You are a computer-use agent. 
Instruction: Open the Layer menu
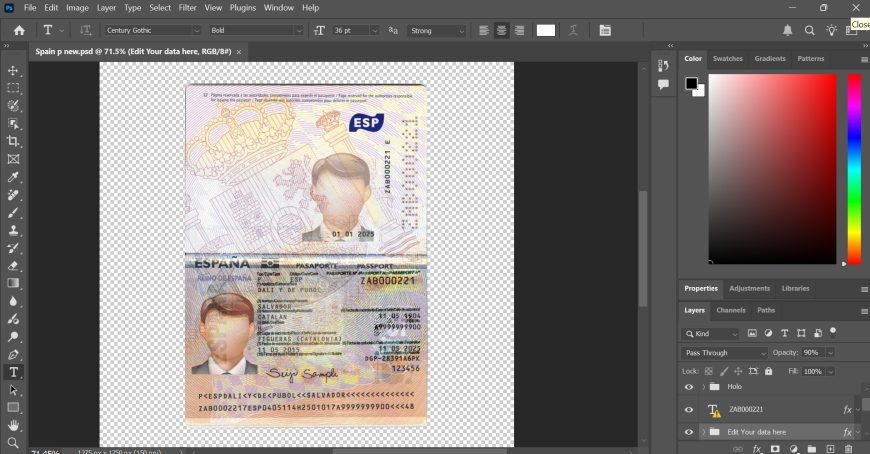[x=106, y=8]
